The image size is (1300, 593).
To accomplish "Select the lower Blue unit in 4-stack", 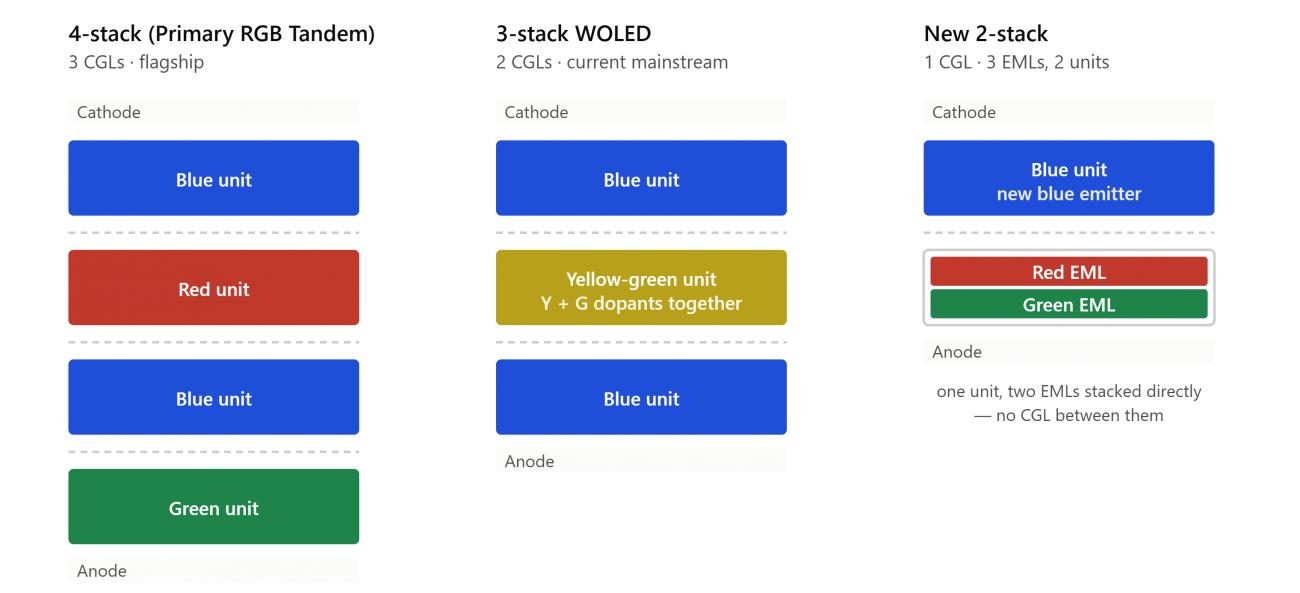I will (x=213, y=397).
